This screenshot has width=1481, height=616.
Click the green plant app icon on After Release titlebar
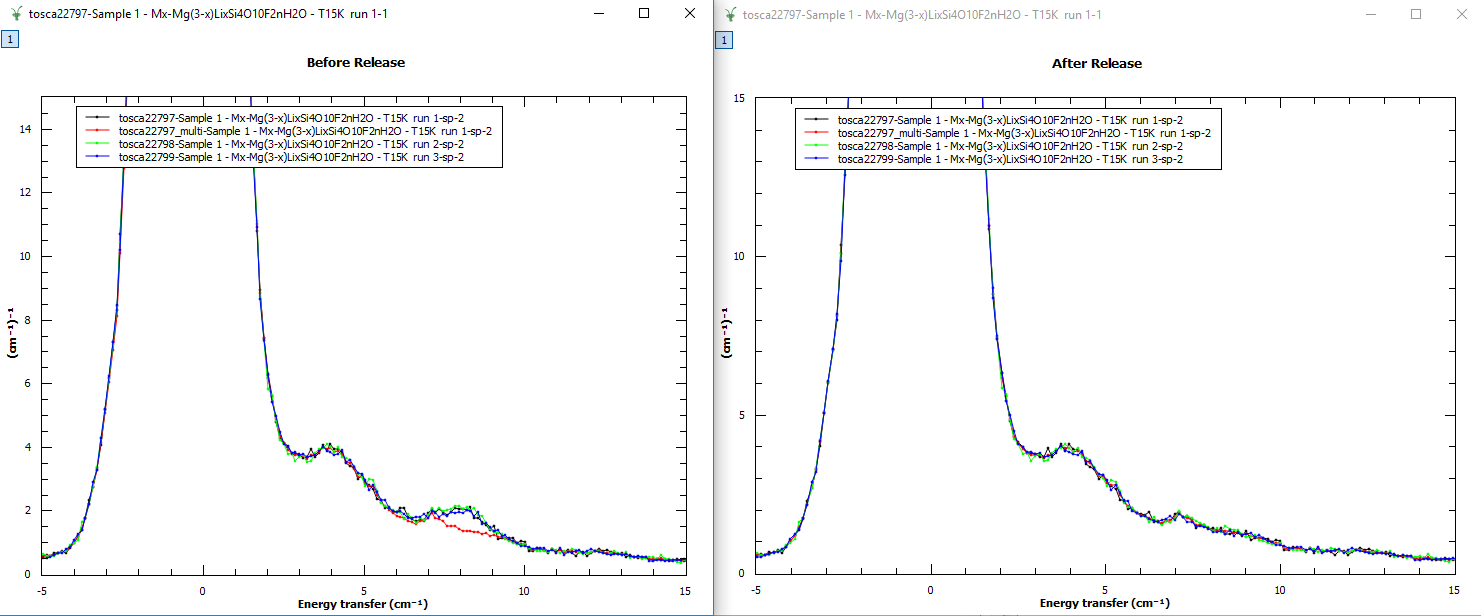[x=729, y=14]
